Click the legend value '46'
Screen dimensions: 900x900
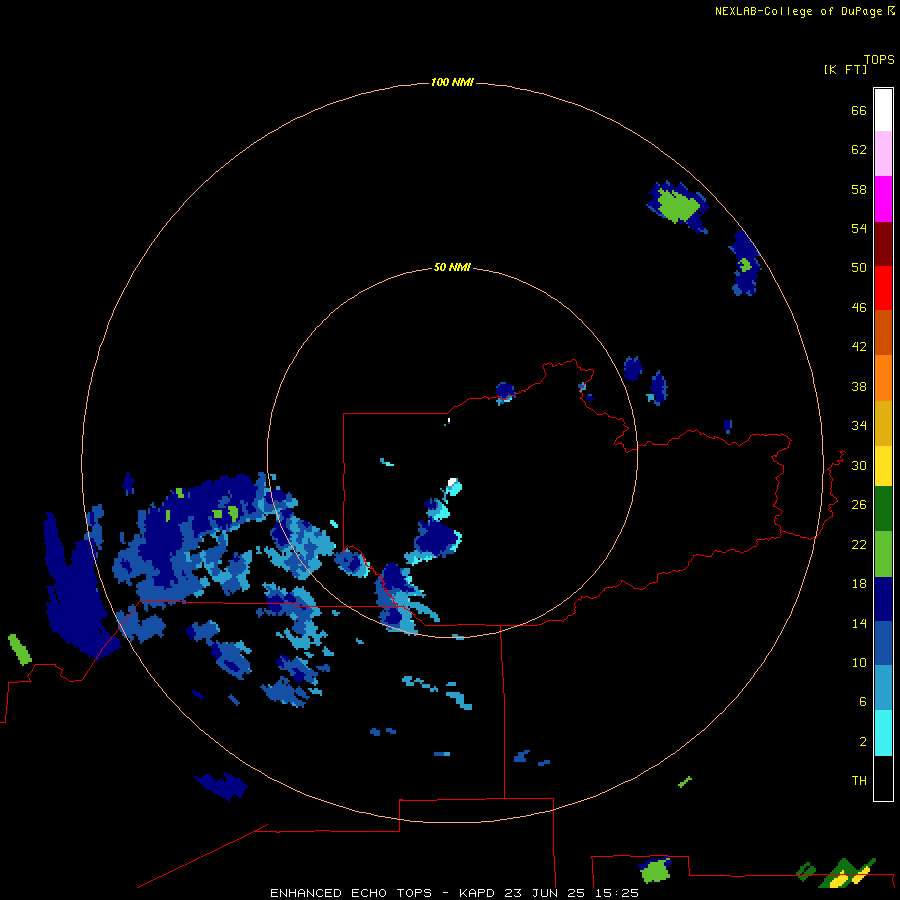click(859, 308)
